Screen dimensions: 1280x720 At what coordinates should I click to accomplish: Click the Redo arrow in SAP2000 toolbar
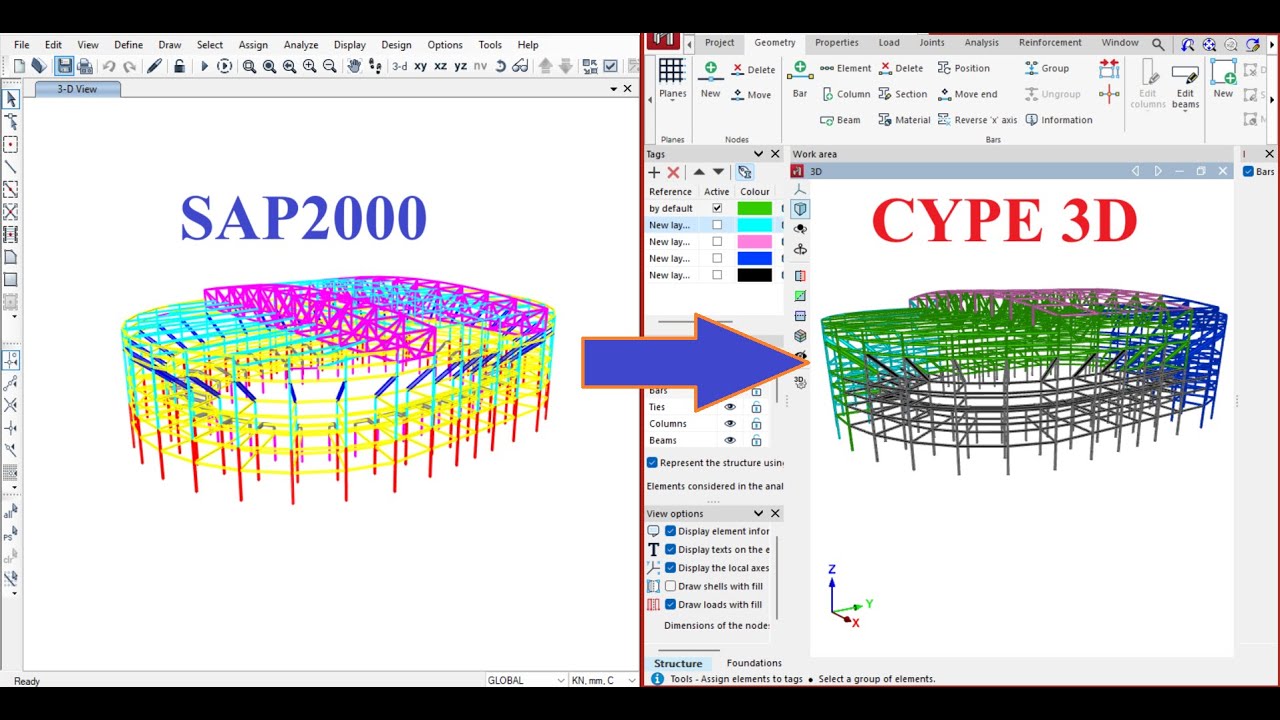click(x=129, y=66)
